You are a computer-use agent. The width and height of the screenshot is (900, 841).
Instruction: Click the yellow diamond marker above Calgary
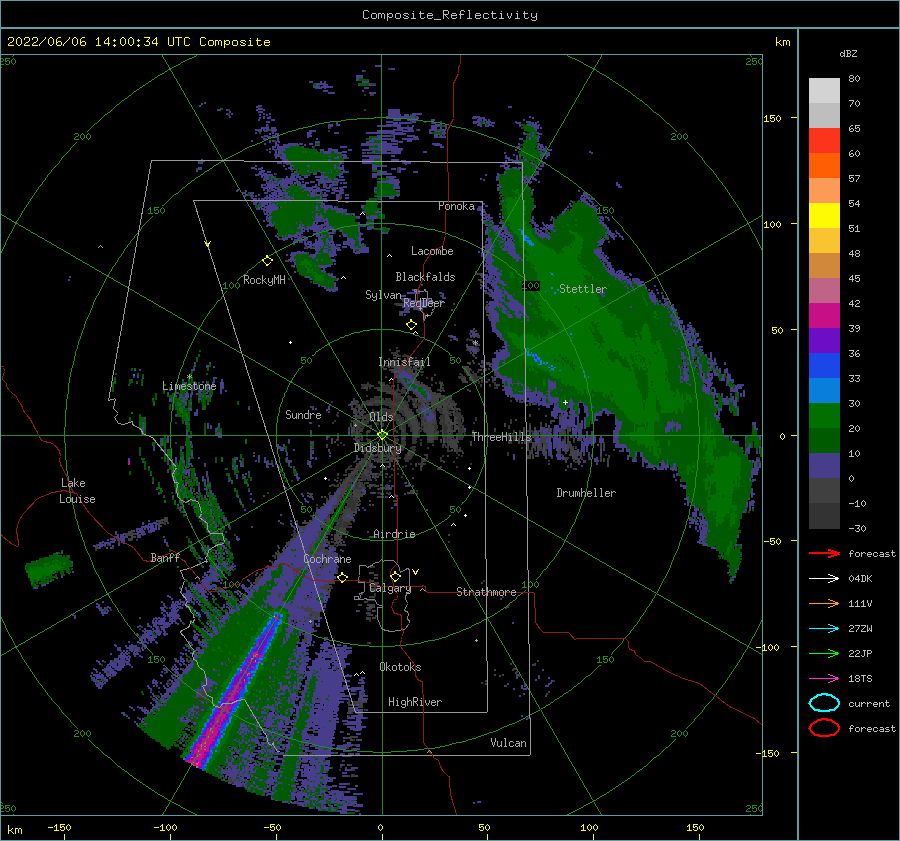click(x=395, y=576)
